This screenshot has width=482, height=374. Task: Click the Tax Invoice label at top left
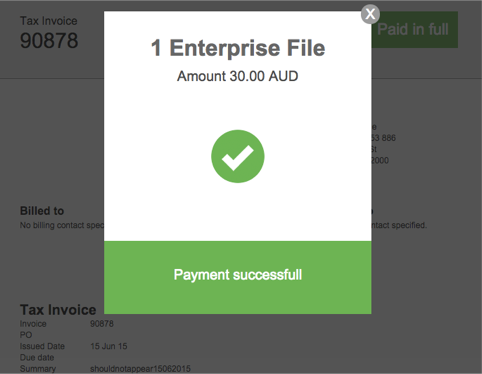pyautogui.click(x=49, y=21)
